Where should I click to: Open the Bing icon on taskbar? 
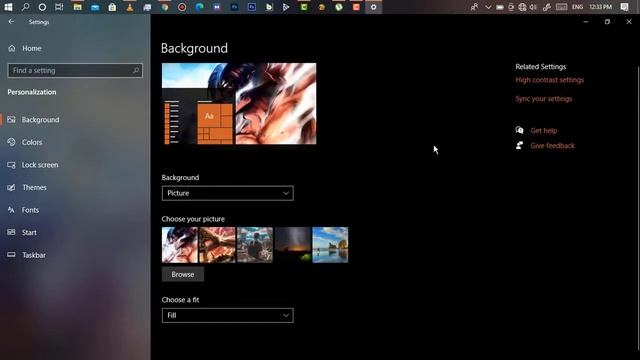pos(269,7)
